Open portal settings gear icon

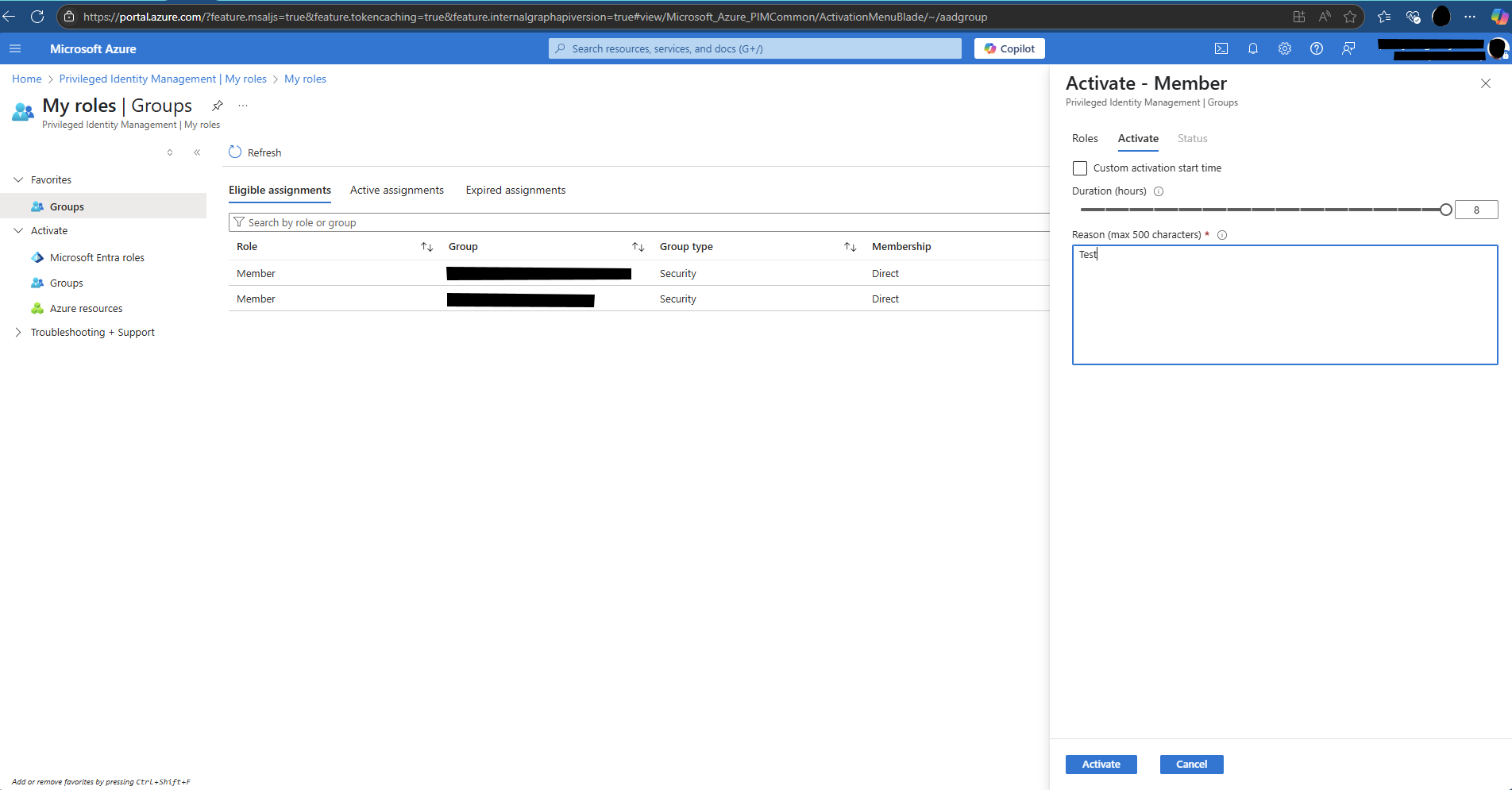pyautogui.click(x=1285, y=48)
